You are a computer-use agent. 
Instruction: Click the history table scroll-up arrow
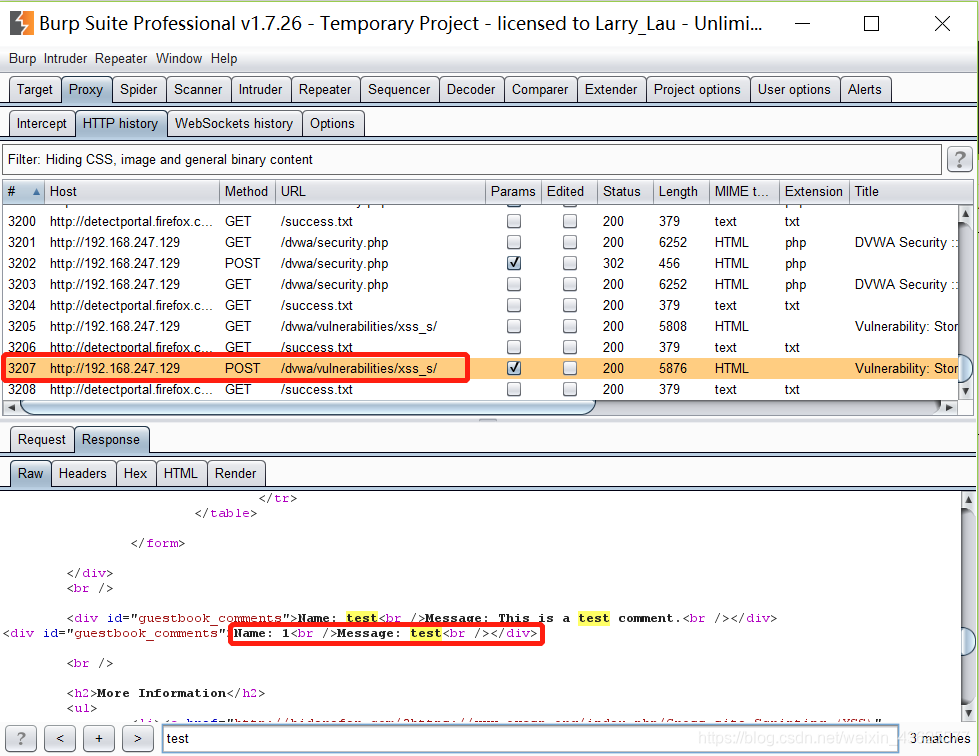965,214
